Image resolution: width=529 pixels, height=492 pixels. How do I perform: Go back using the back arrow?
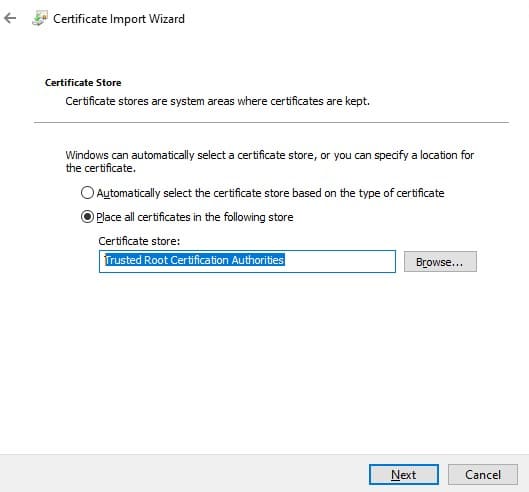click(10, 18)
